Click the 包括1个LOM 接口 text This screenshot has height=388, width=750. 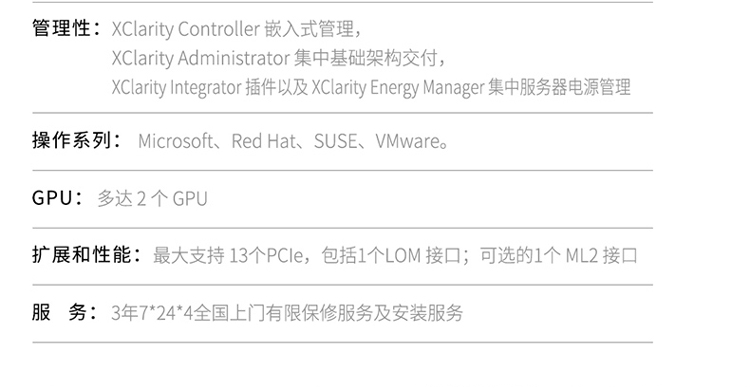pos(391,256)
